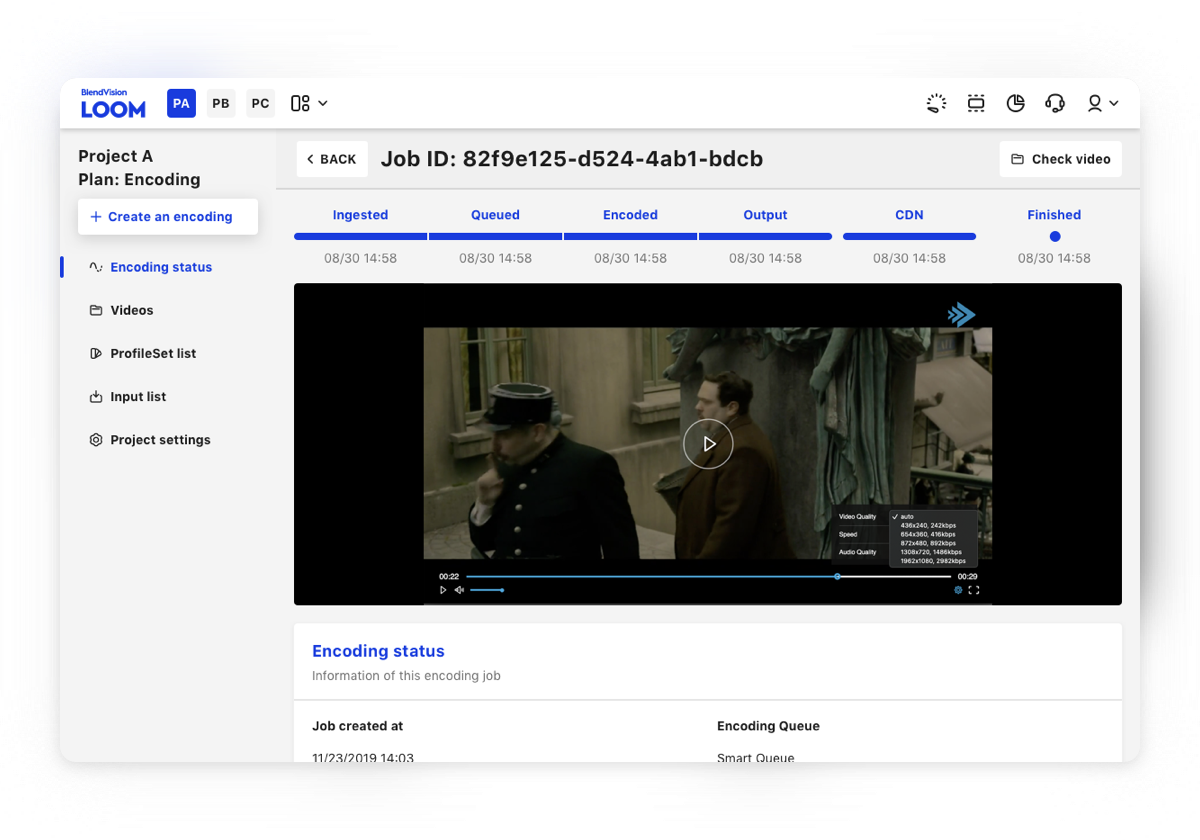1200x840 pixels.
Task: Open ProfileSet list in sidebar
Action: (x=142, y=353)
